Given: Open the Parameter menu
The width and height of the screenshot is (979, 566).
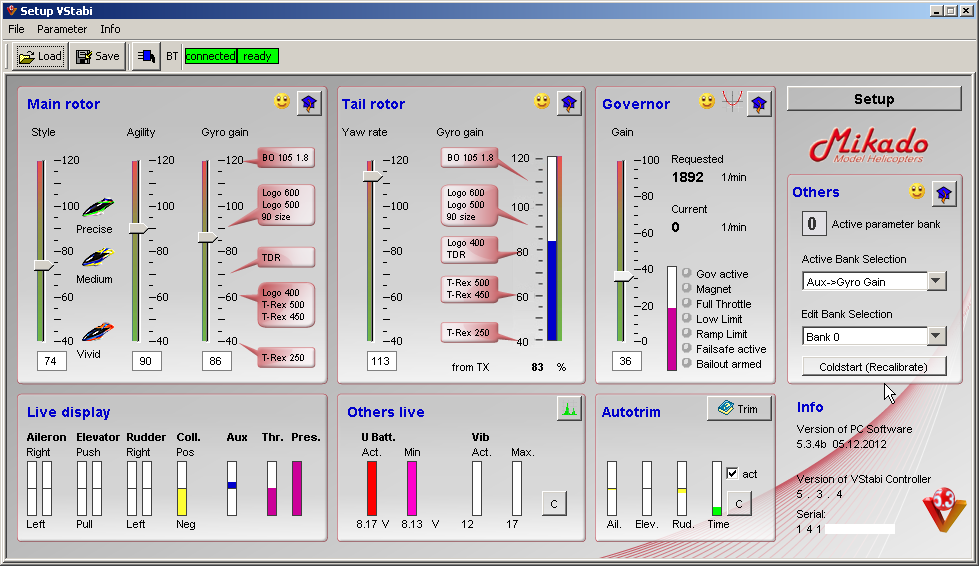Looking at the screenshot, I should (62, 29).
